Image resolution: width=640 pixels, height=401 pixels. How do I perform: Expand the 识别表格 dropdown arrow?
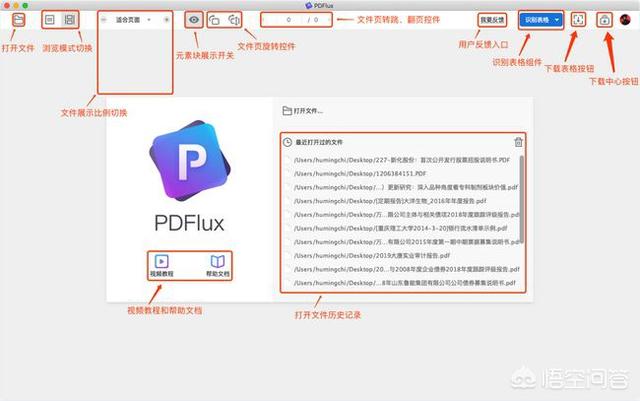click(x=555, y=20)
